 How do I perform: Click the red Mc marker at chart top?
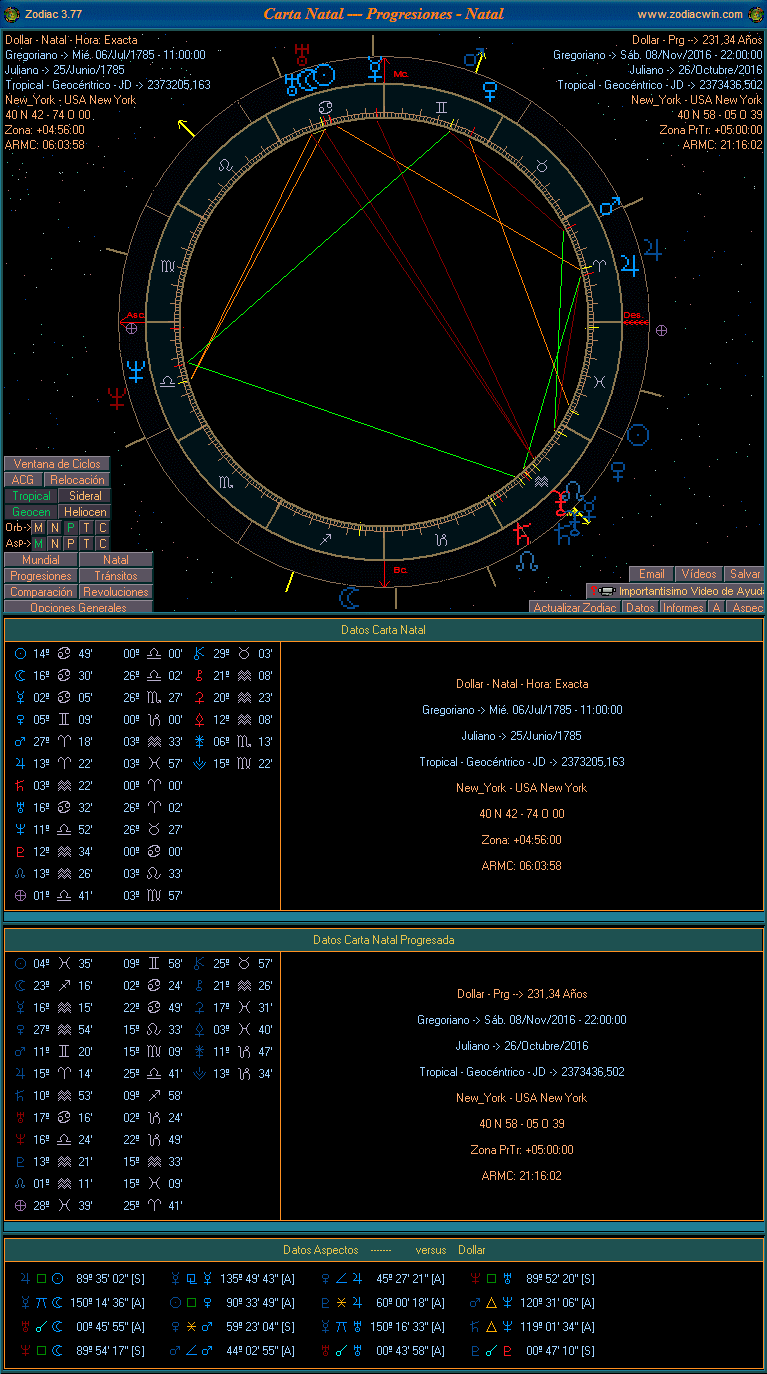pyautogui.click(x=401, y=74)
